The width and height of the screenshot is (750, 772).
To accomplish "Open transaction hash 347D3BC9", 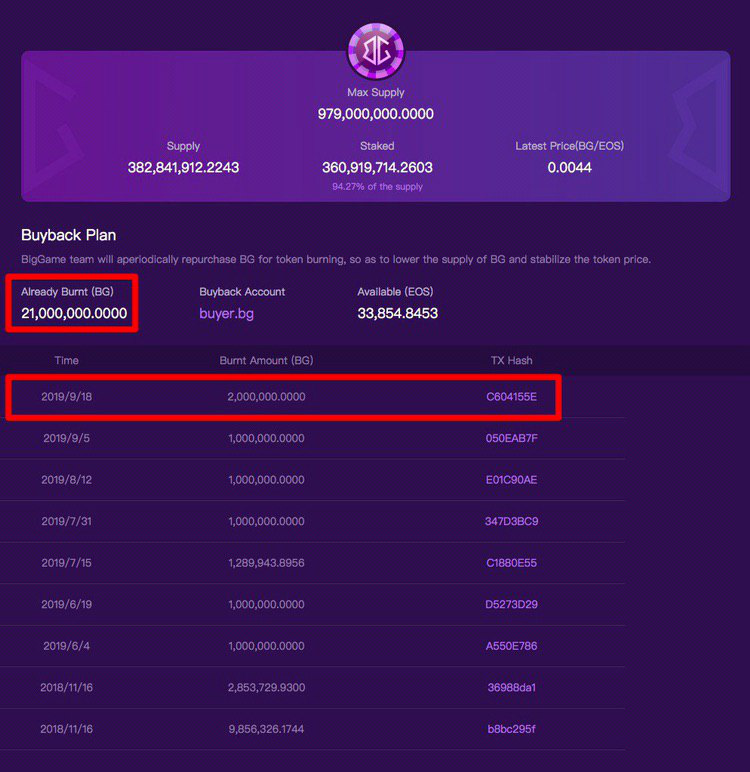I will [x=511, y=521].
